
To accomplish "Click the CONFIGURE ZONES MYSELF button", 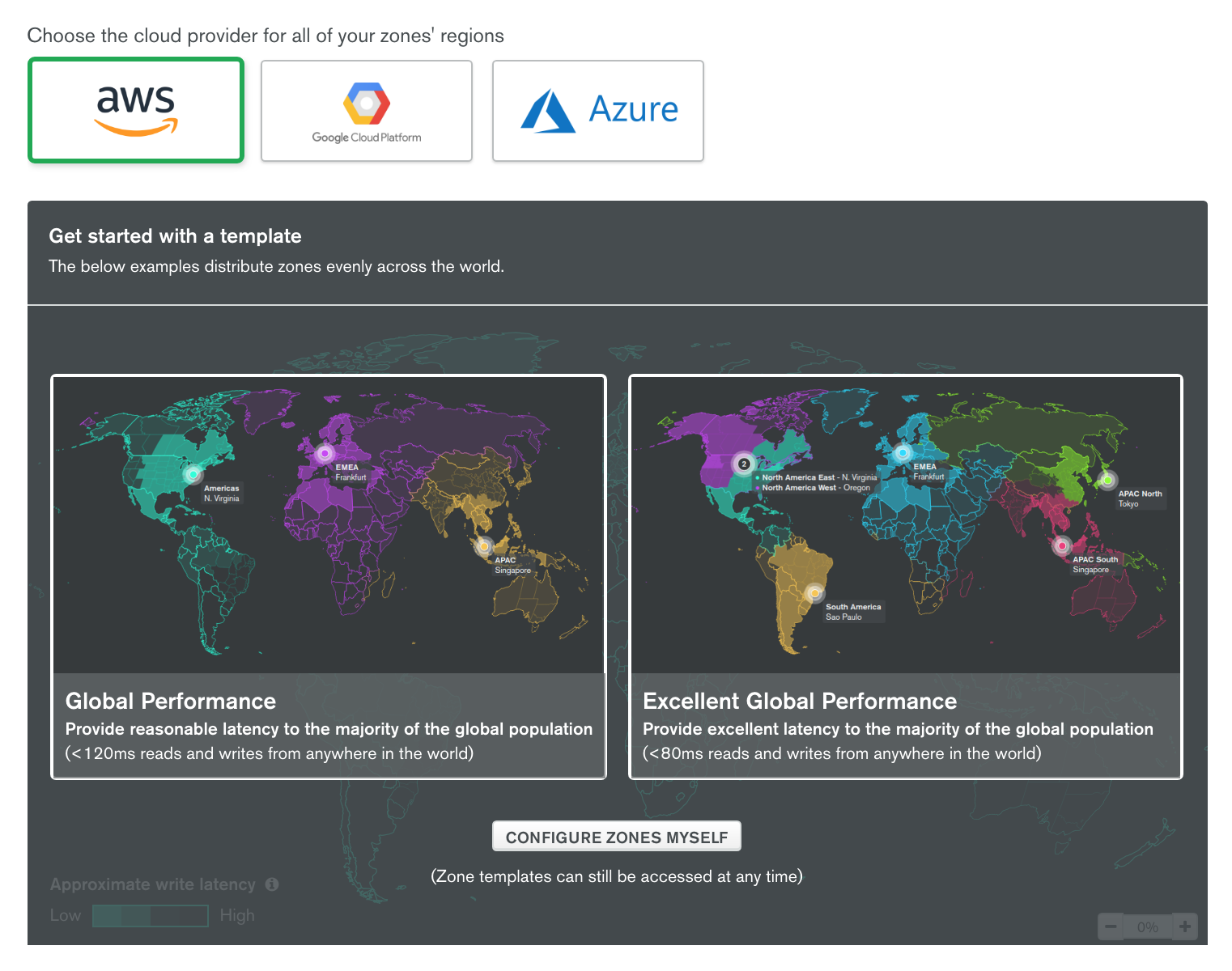I will click(x=617, y=837).
